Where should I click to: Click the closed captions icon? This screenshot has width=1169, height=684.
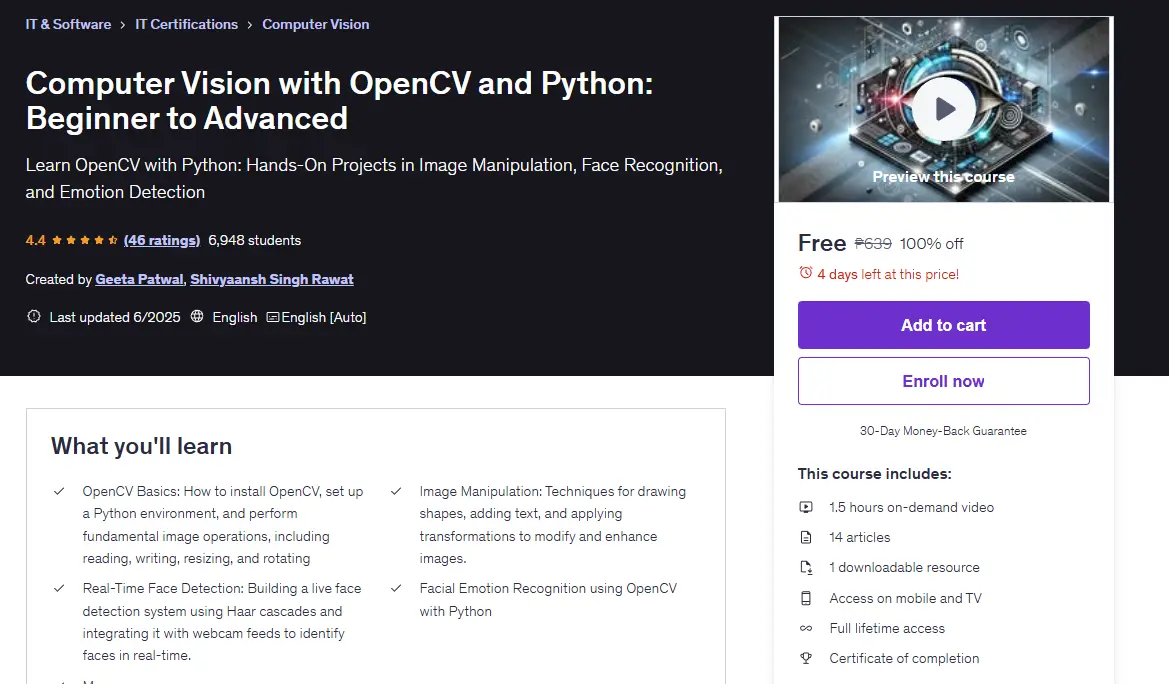coord(273,317)
